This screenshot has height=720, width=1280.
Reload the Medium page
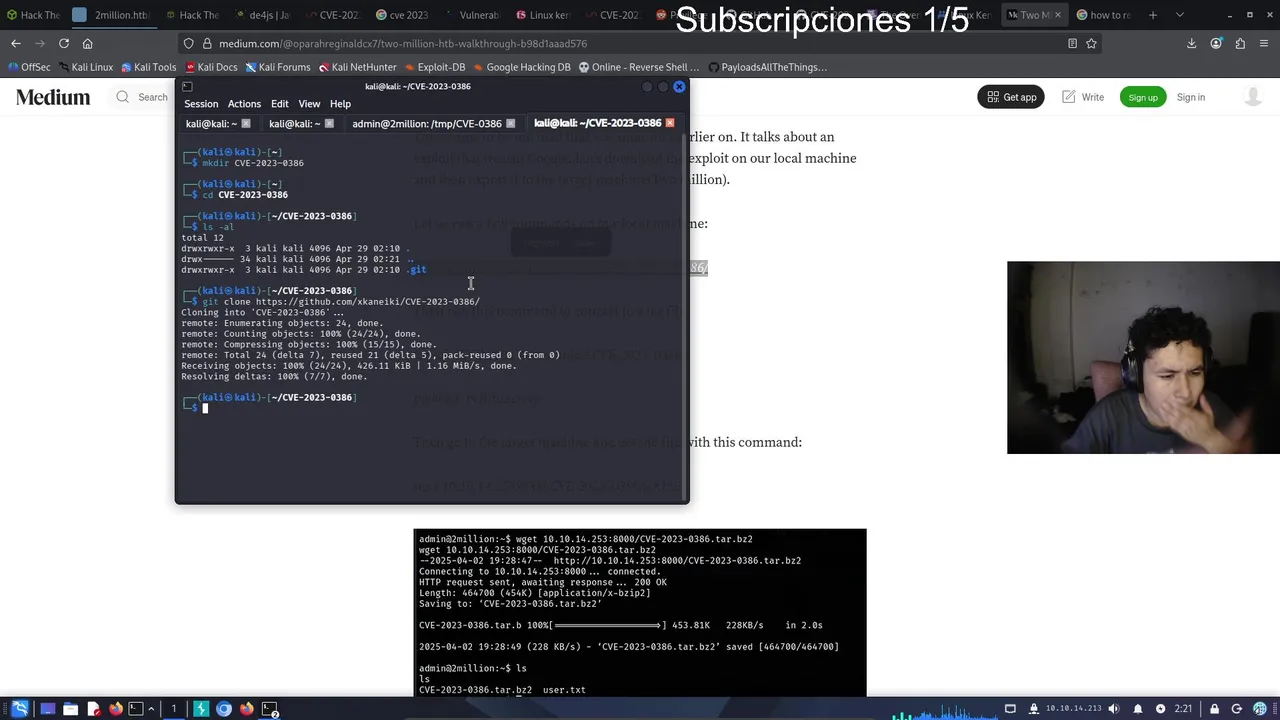point(64,43)
